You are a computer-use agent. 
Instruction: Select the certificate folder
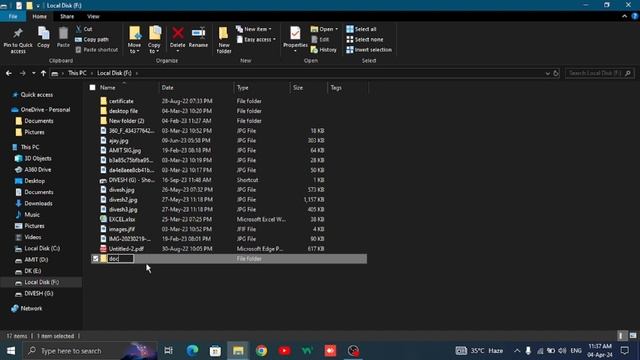pos(121,101)
